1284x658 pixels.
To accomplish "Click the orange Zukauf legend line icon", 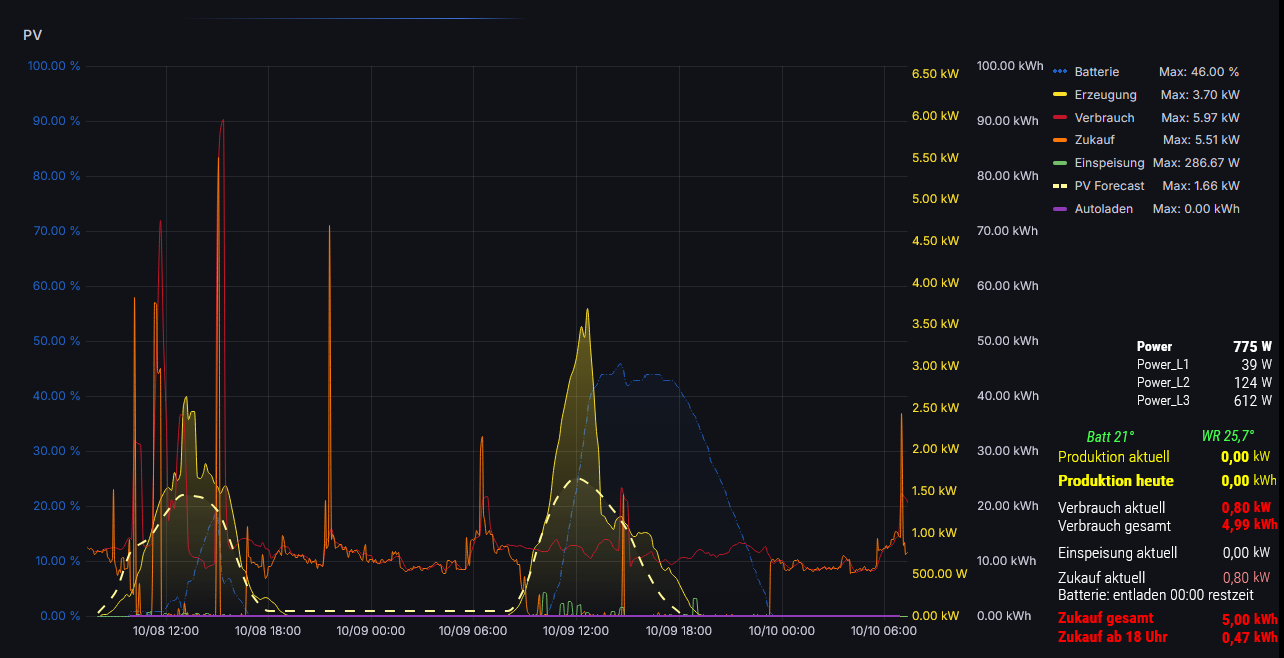I will coord(1061,140).
